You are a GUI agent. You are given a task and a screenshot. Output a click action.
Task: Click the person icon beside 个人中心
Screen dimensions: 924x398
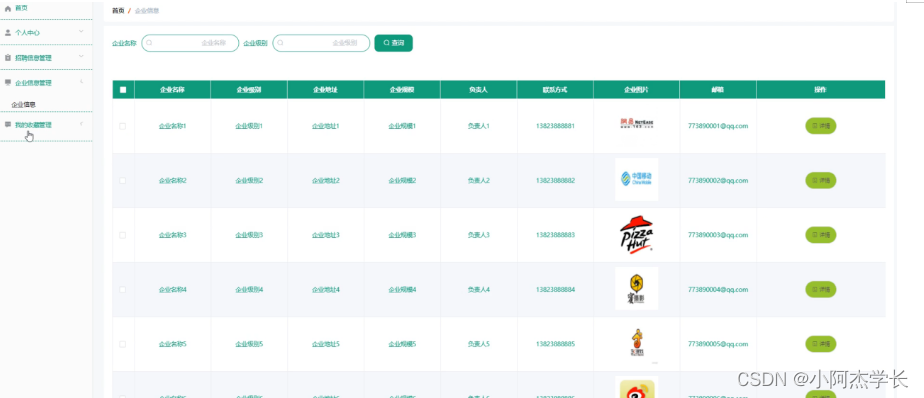[8, 32]
